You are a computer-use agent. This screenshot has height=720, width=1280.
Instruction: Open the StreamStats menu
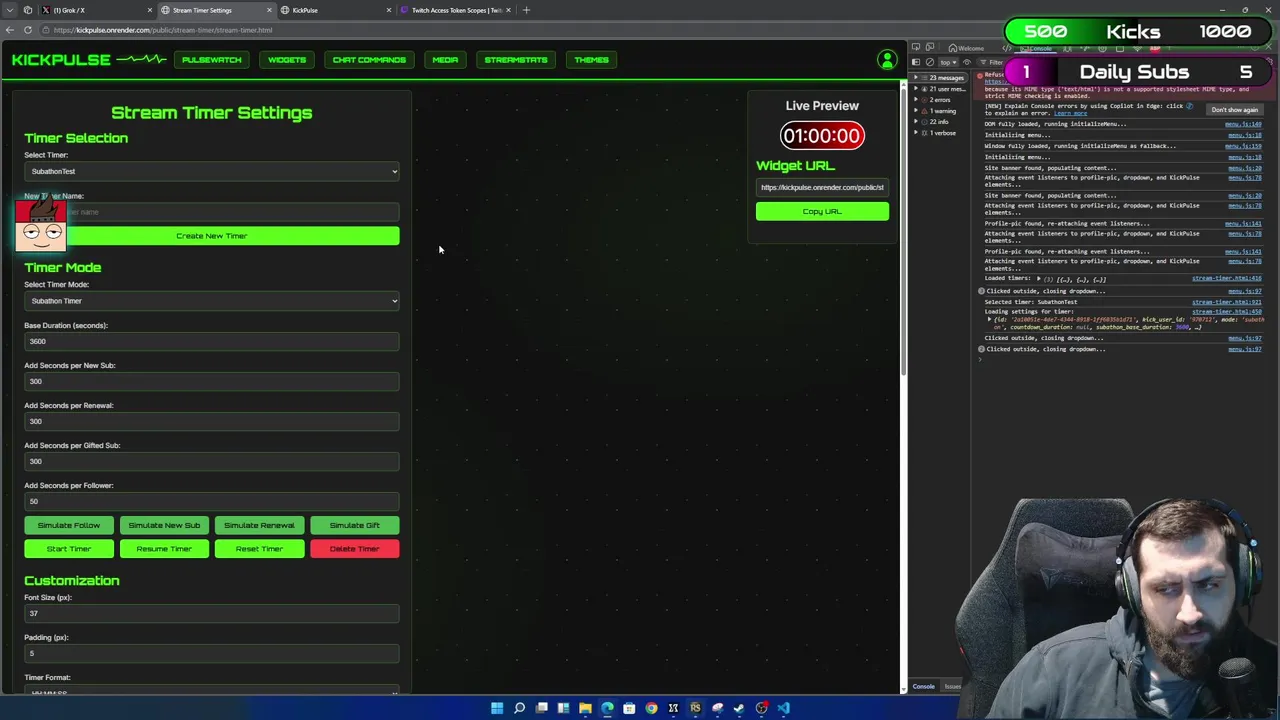516,60
